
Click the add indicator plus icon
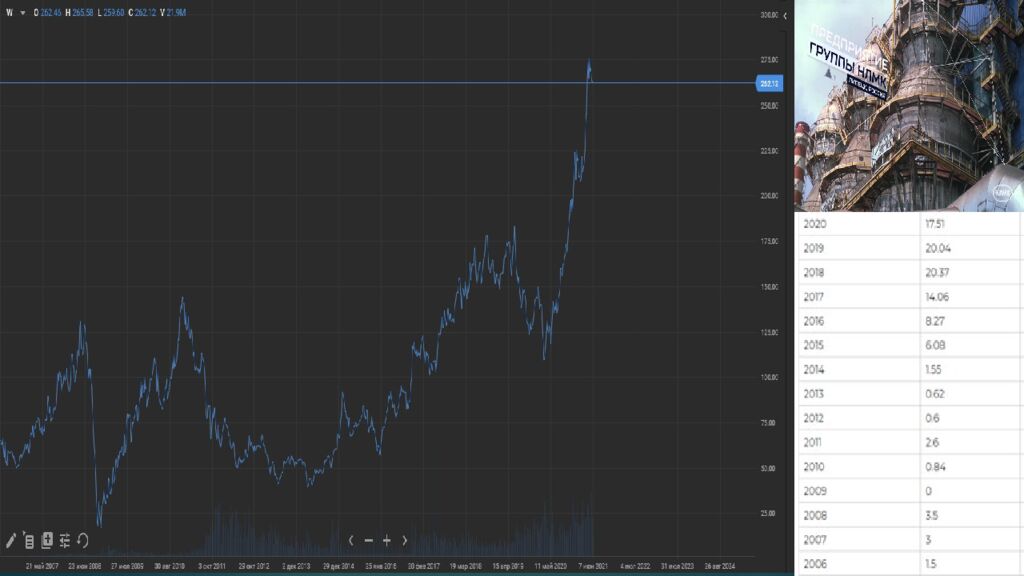coord(47,540)
